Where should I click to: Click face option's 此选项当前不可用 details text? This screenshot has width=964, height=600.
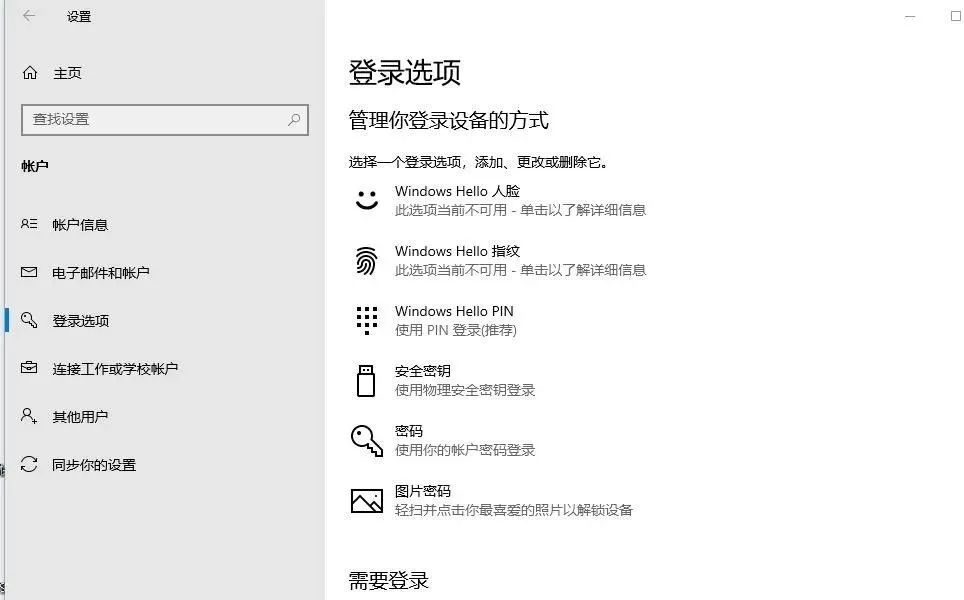[x=520, y=210]
